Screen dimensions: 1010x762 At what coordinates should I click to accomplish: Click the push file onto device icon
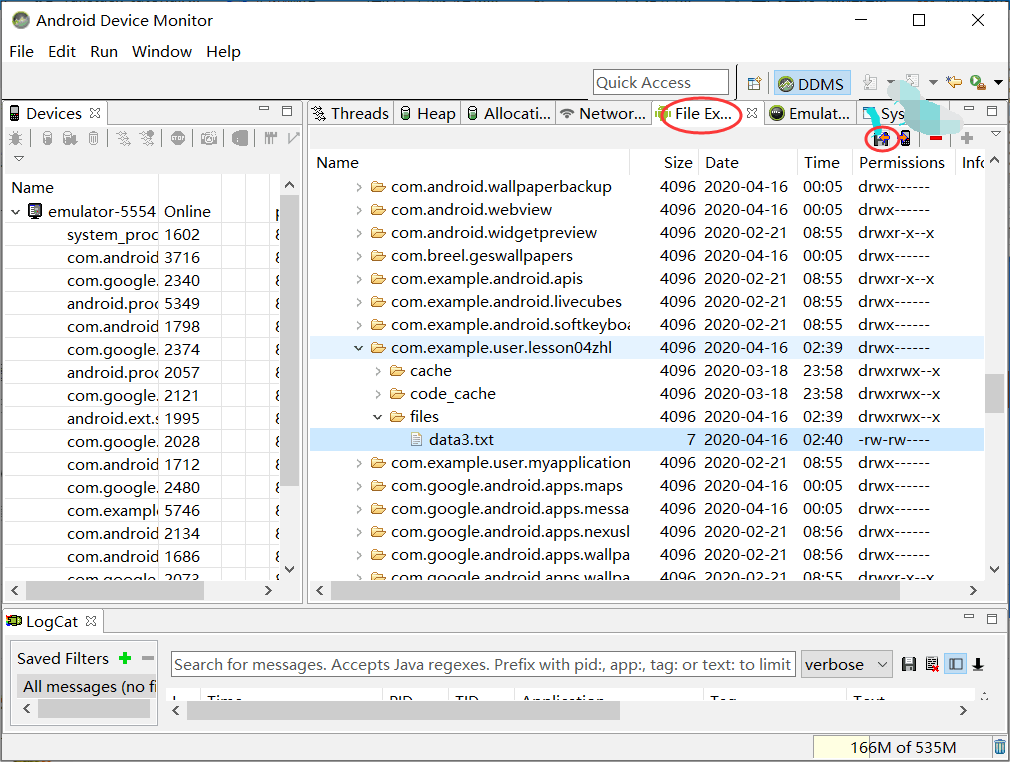tap(905, 139)
